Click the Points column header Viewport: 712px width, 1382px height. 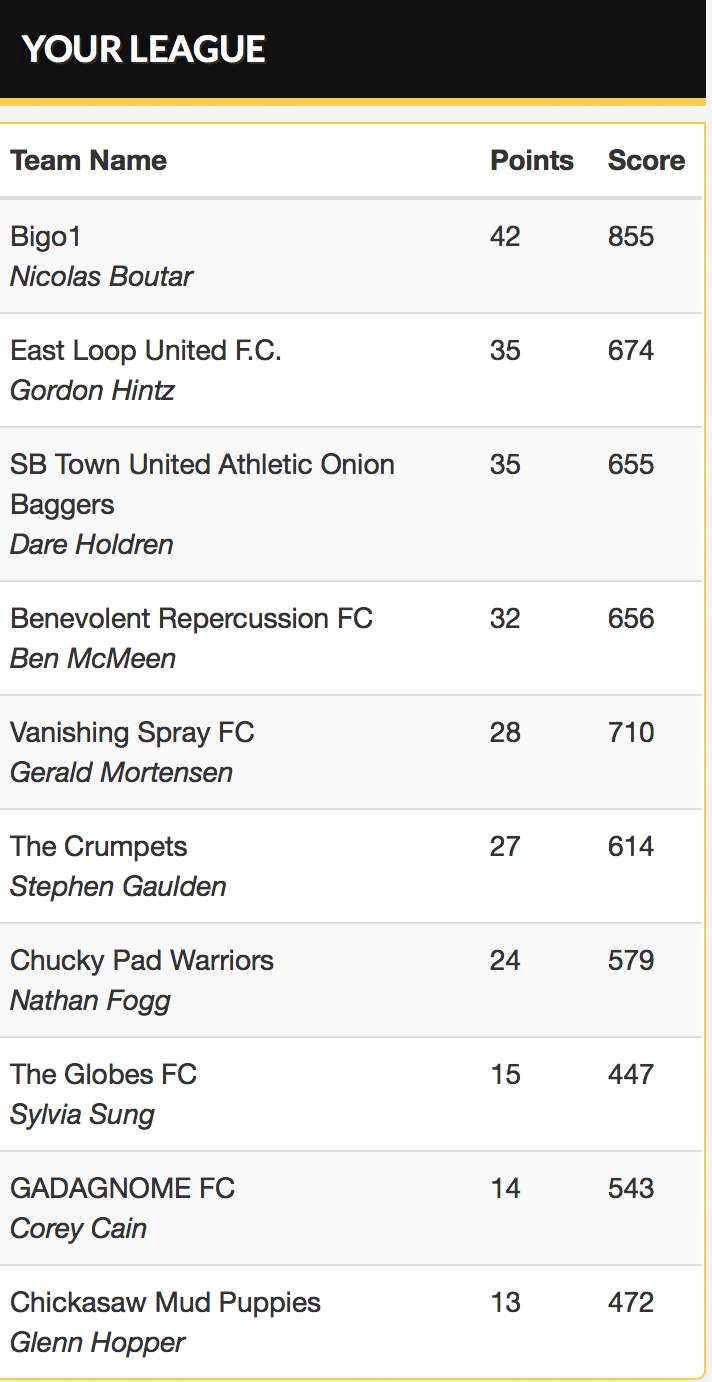(532, 160)
